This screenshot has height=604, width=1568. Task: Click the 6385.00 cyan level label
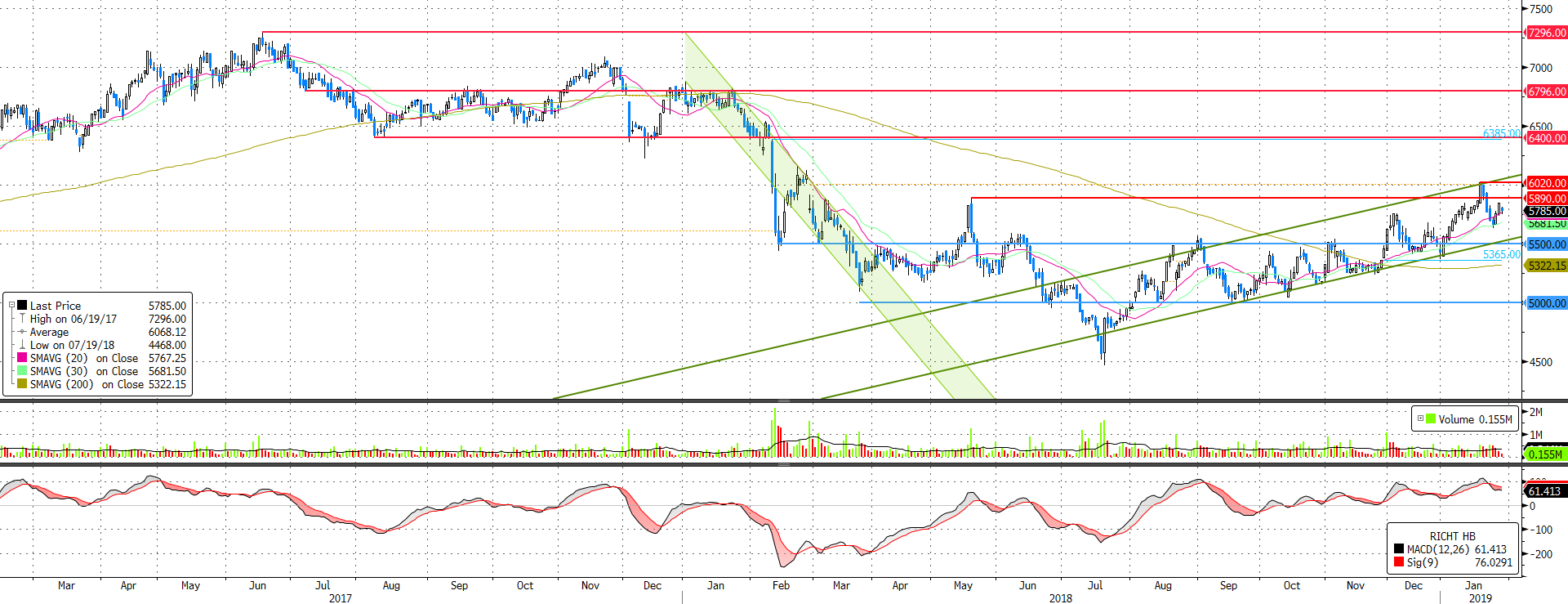[x=1501, y=133]
